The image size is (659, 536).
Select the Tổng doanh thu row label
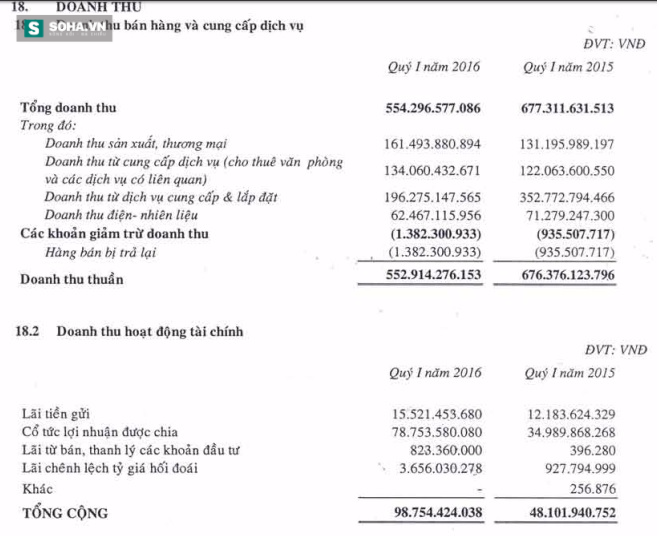click(68, 108)
